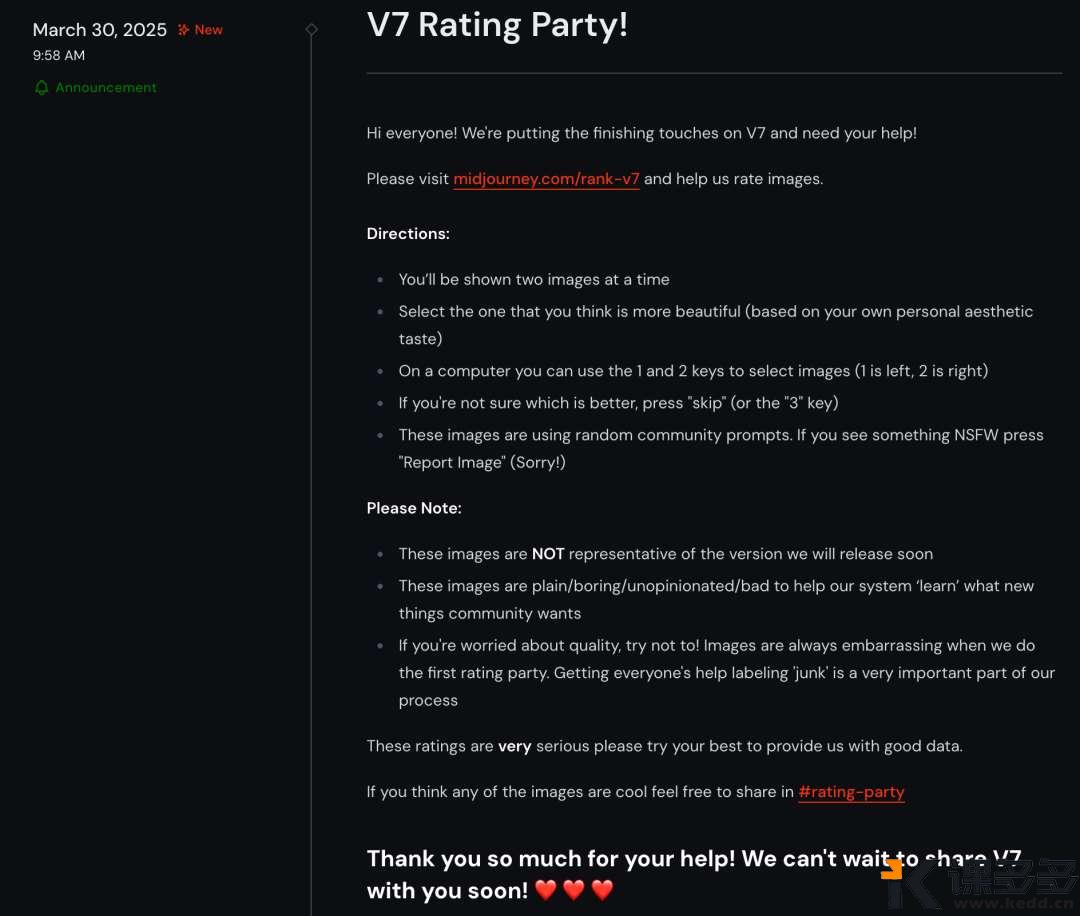Open the #rating-party channel link
The width and height of the screenshot is (1080, 916).
pos(851,792)
